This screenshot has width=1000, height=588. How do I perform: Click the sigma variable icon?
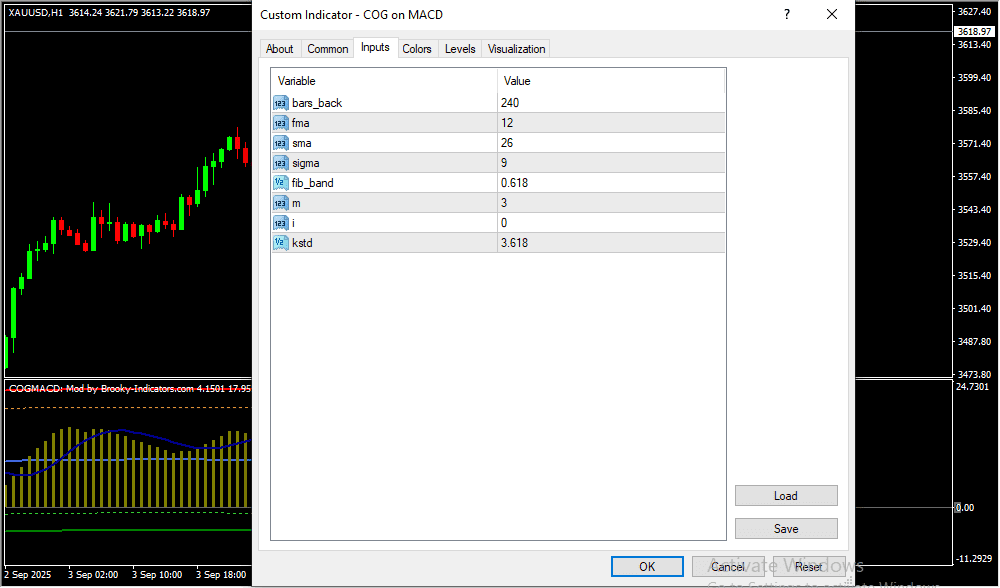coord(280,163)
